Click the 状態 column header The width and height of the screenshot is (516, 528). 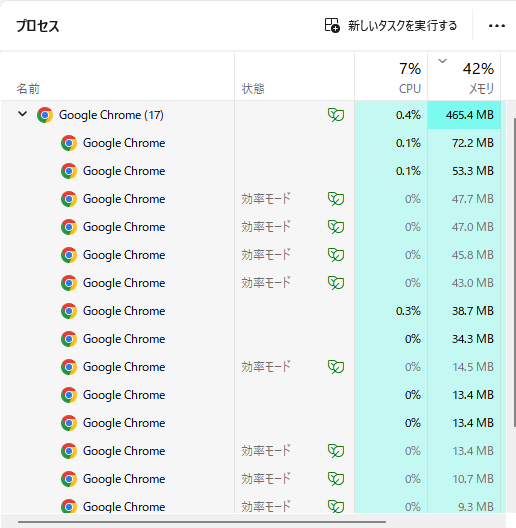click(x=294, y=77)
